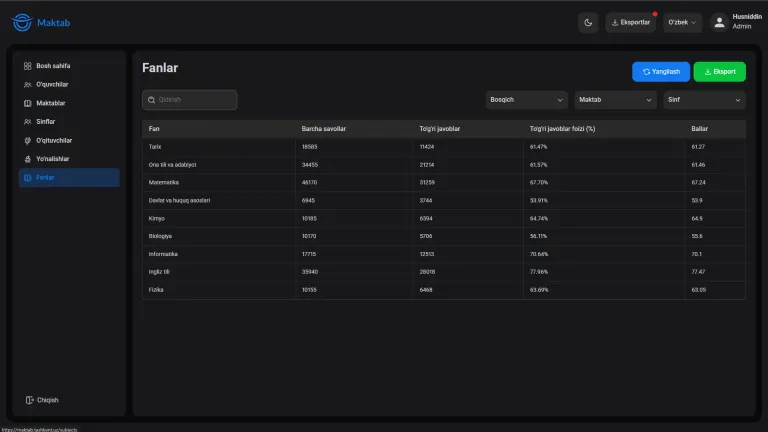Screen dimensions: 768x432
Task: Select the Fanlar sidebar item
Action: (x=69, y=177)
